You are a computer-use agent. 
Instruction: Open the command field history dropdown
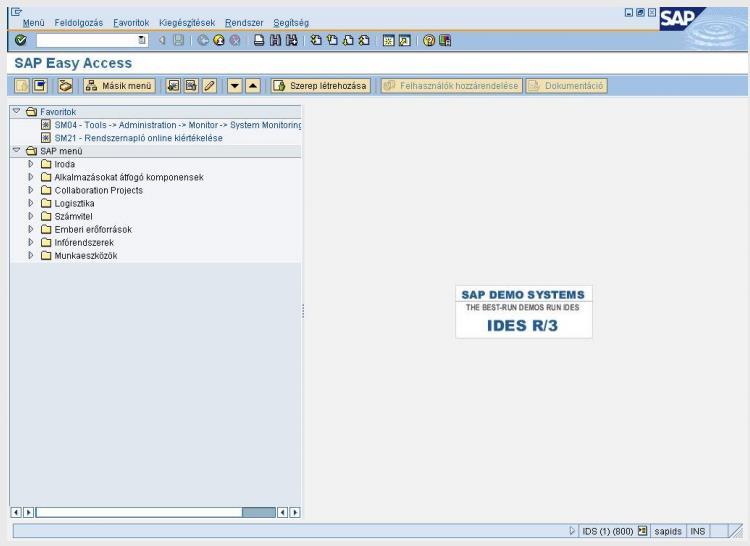coord(142,41)
